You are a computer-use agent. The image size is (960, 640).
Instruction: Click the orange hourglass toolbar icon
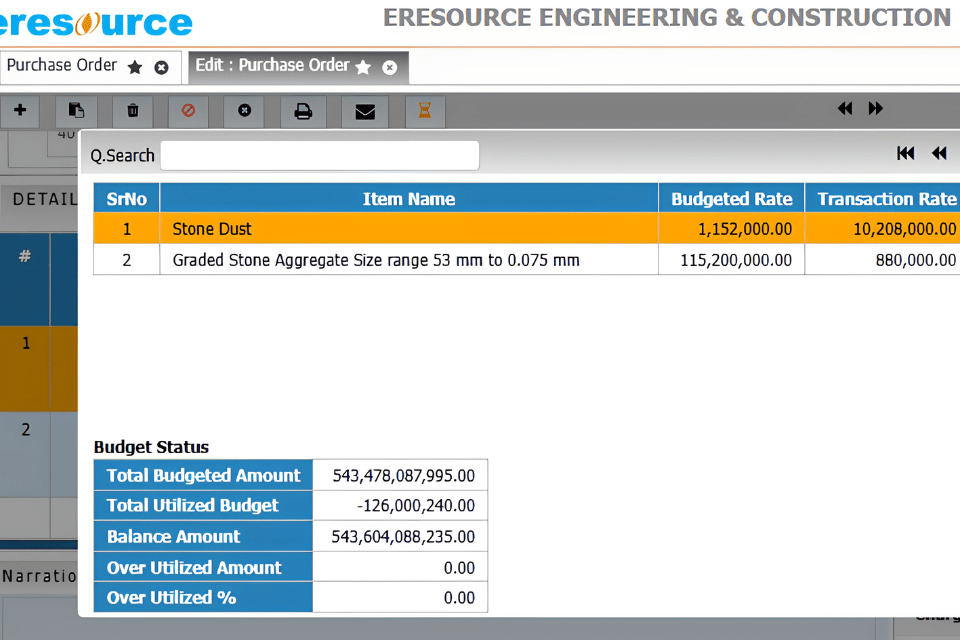424,110
